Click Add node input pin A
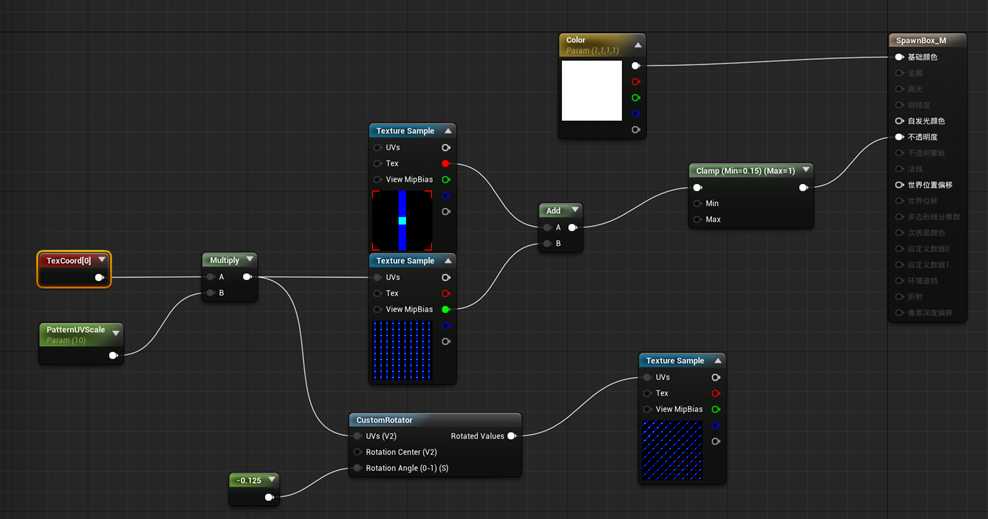 547,227
